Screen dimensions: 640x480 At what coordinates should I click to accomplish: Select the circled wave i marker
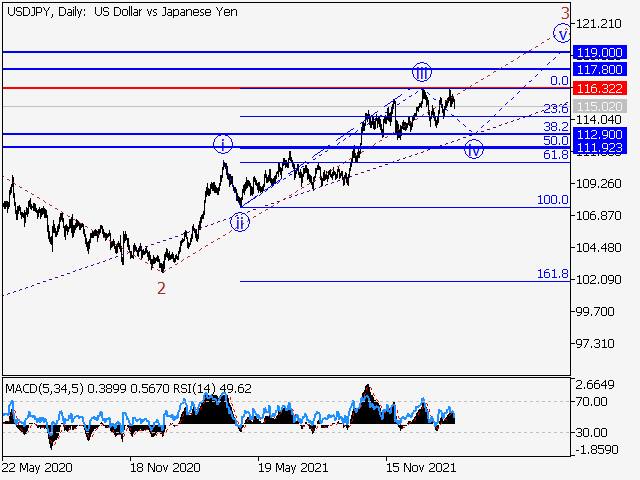pos(222,144)
